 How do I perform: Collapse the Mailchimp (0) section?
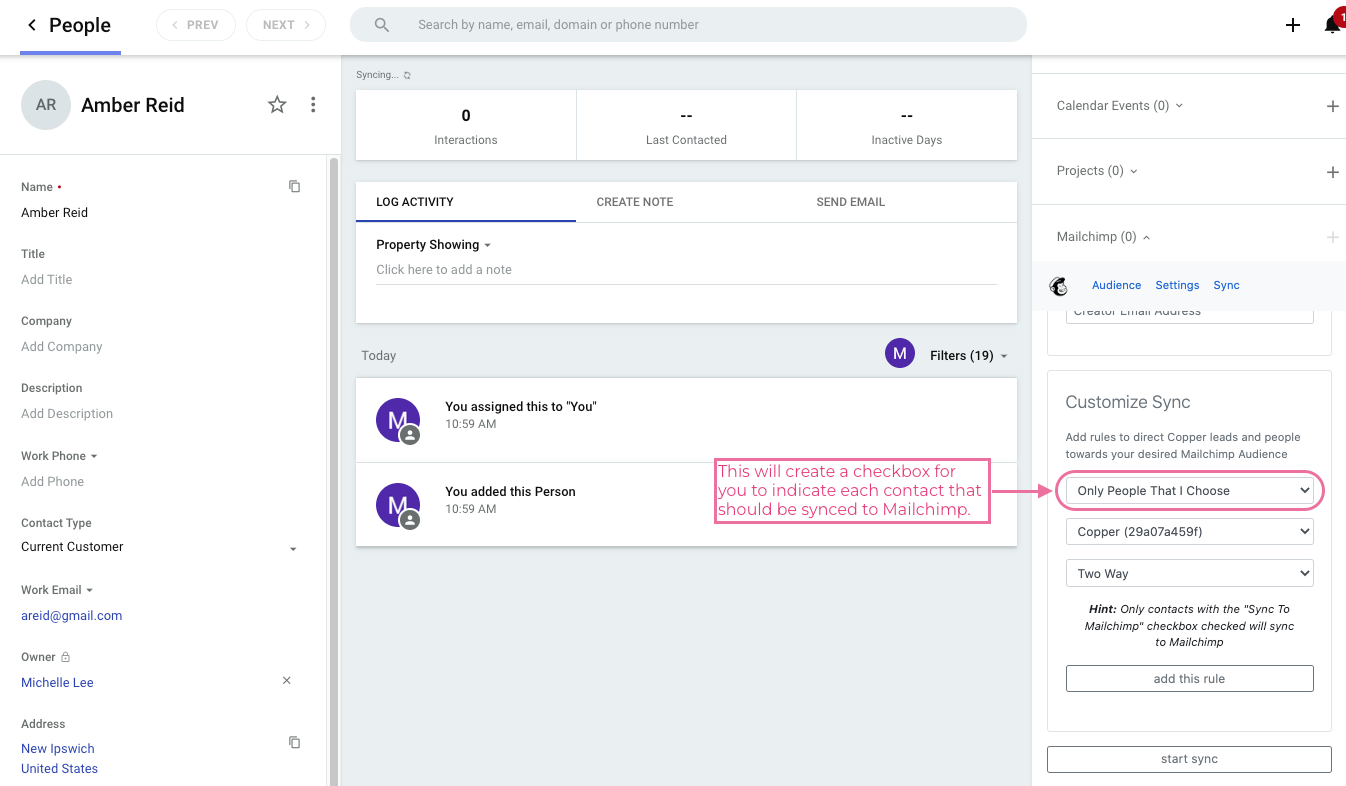[1103, 237]
